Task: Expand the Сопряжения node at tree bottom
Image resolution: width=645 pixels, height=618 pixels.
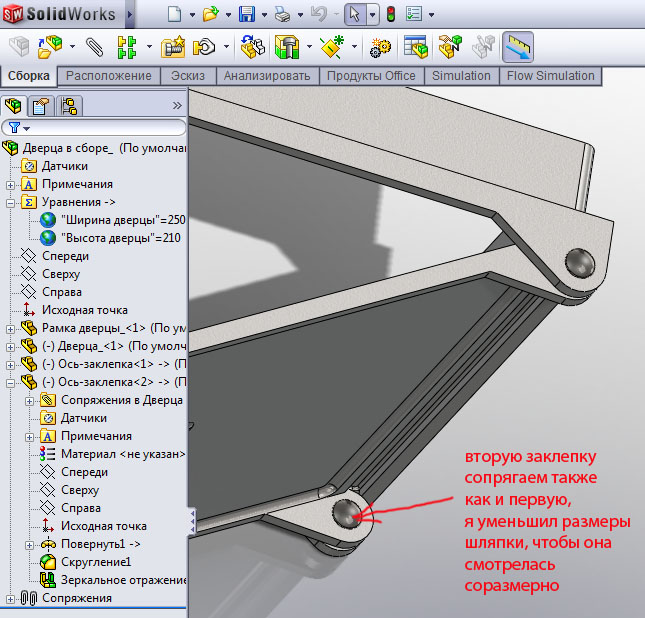Action: tap(11, 598)
